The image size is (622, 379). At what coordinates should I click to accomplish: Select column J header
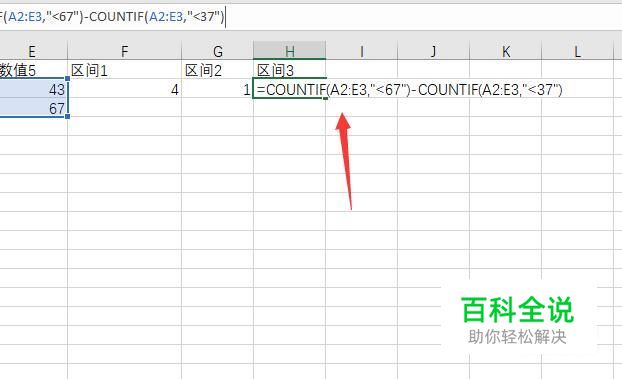click(434, 51)
